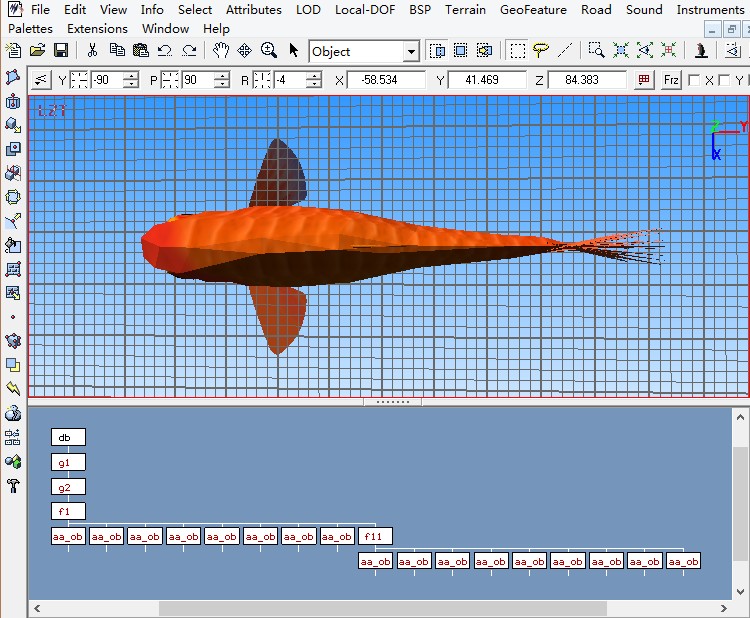
Task: Choose the magnifier zoom tool
Action: [x=269, y=50]
